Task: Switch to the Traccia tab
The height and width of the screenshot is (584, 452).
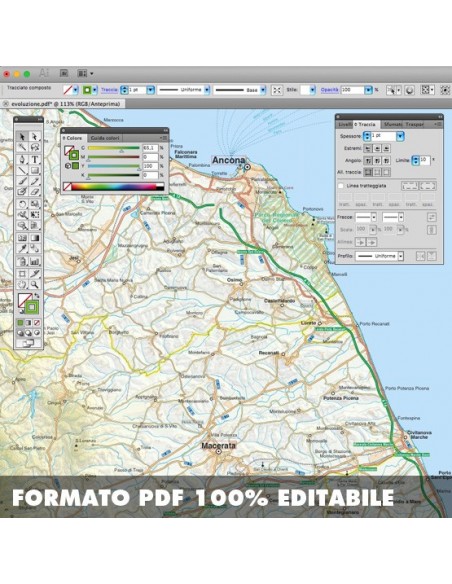Action: [366, 124]
